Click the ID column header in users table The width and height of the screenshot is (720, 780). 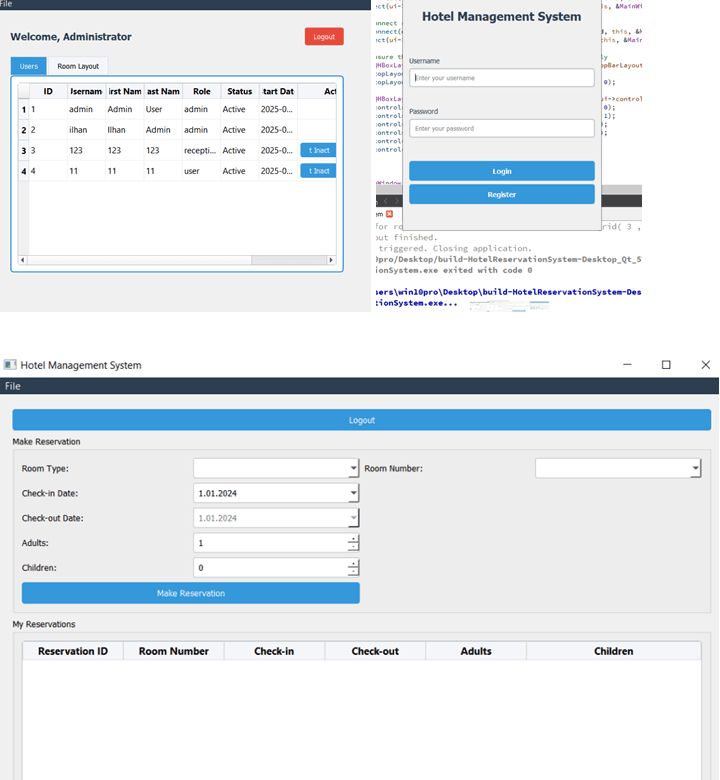click(48, 92)
